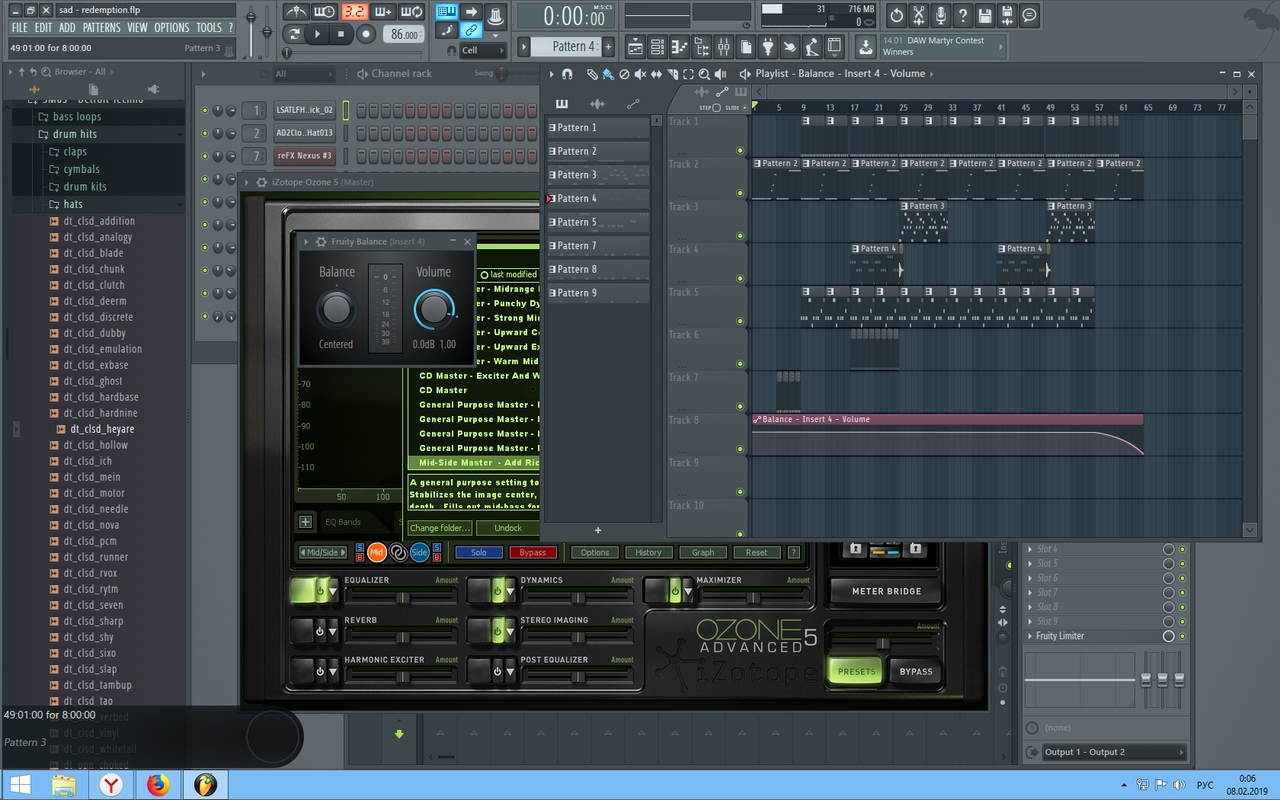The image size is (1280, 800).
Task: Click the Meter Bridge button in Ozone
Action: tap(887, 591)
